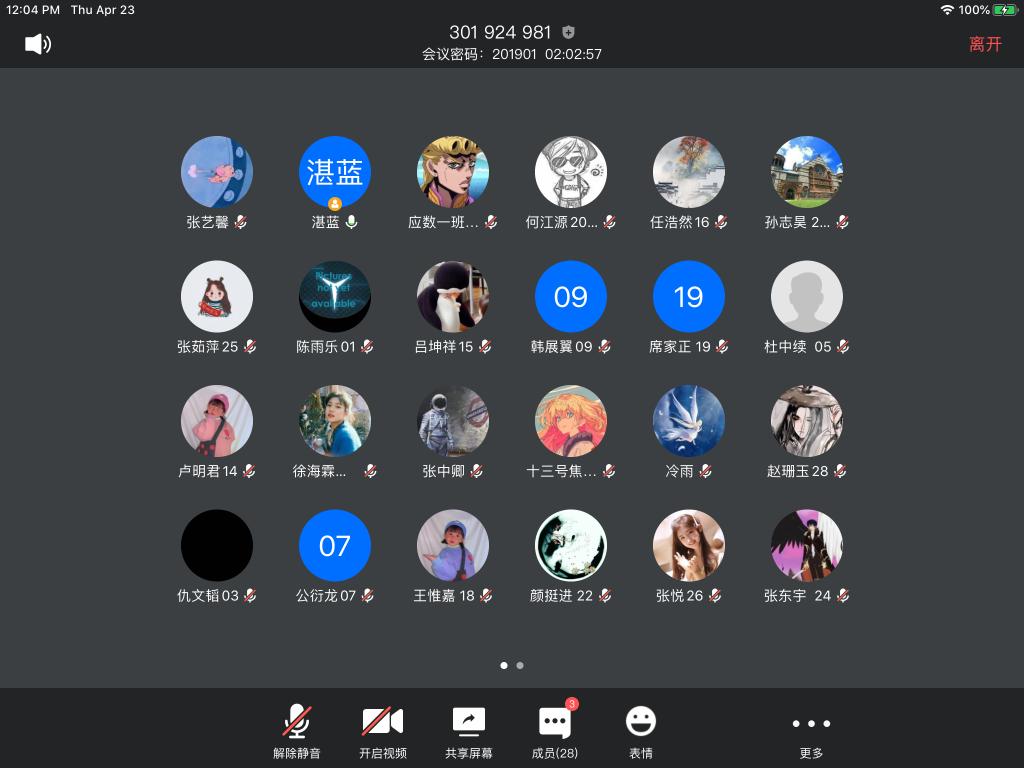Open the 表情 emoji reactions
1024x768 pixels.
(x=640, y=731)
